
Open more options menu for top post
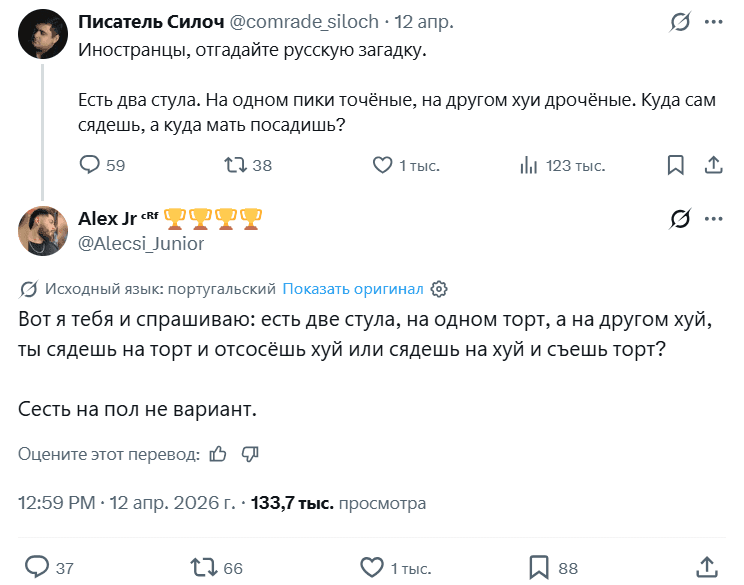pyautogui.click(x=714, y=22)
